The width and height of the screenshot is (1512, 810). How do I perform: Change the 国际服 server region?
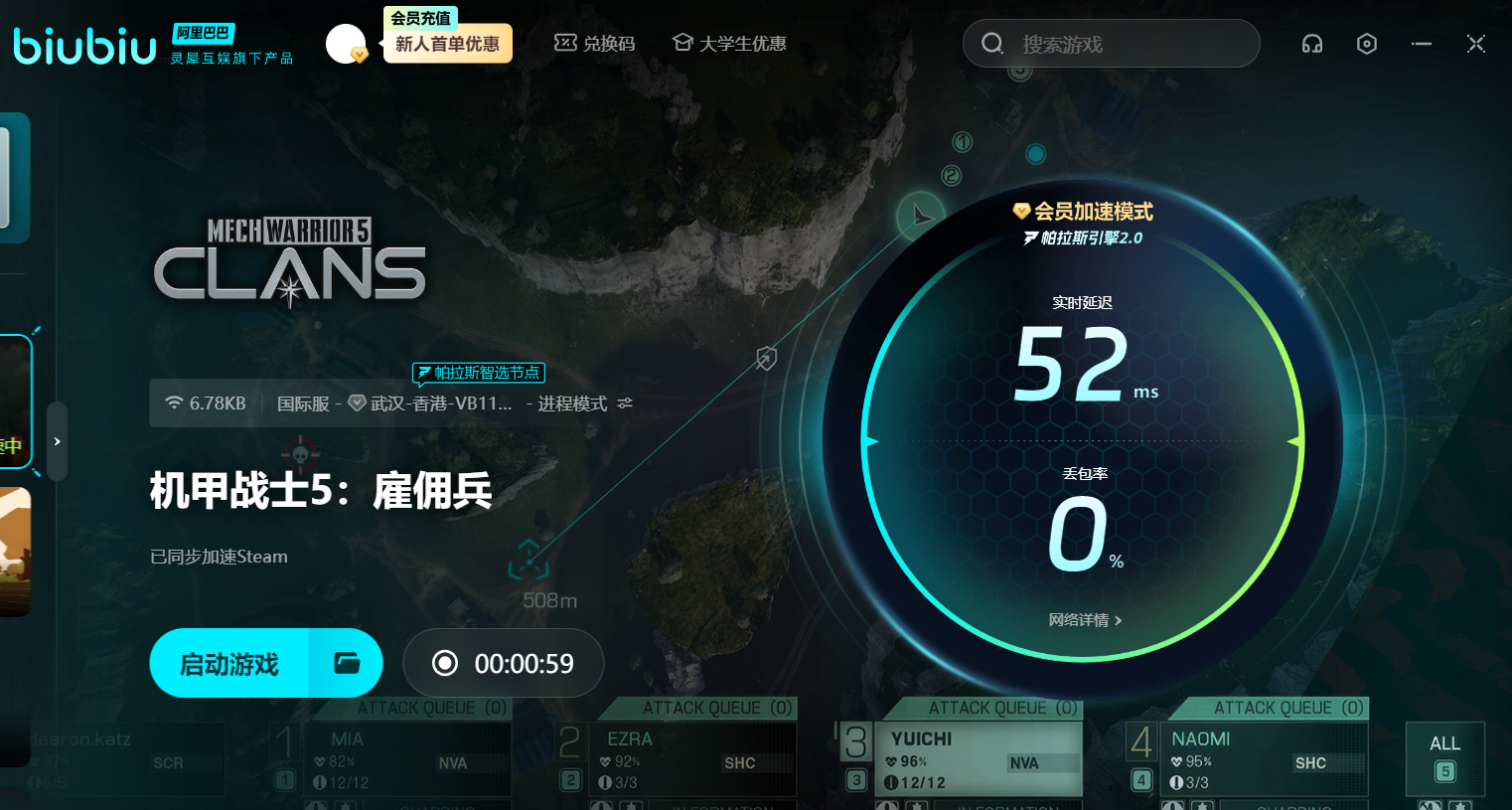click(303, 404)
